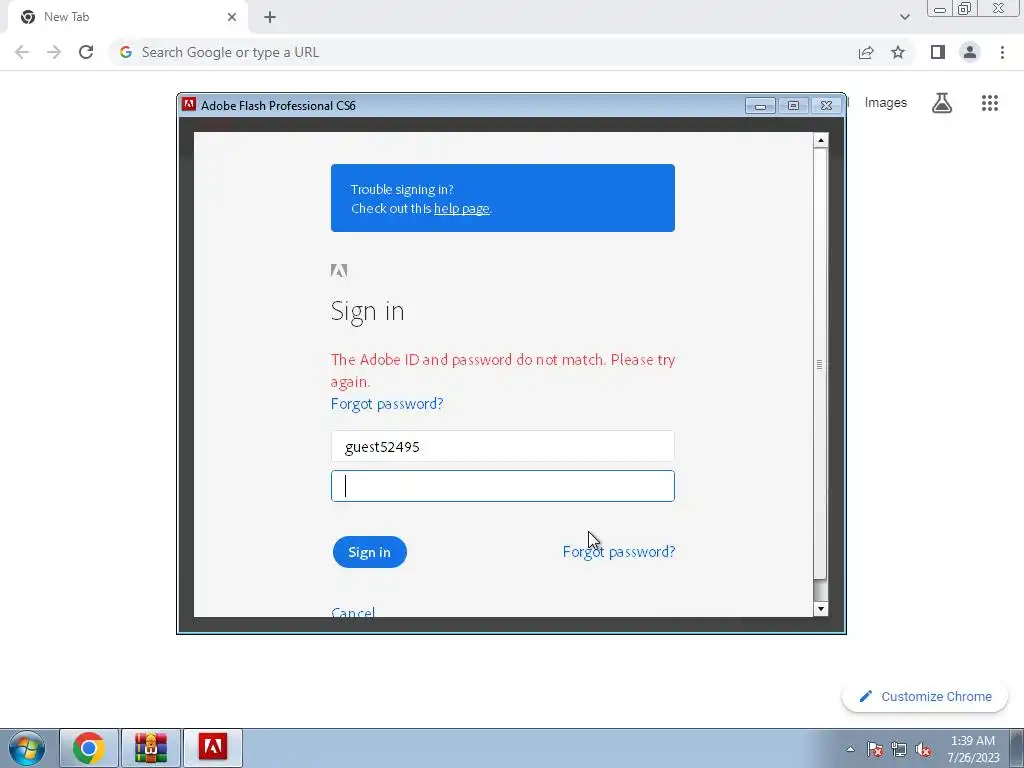
Task: Open Google Images link
Action: click(886, 103)
